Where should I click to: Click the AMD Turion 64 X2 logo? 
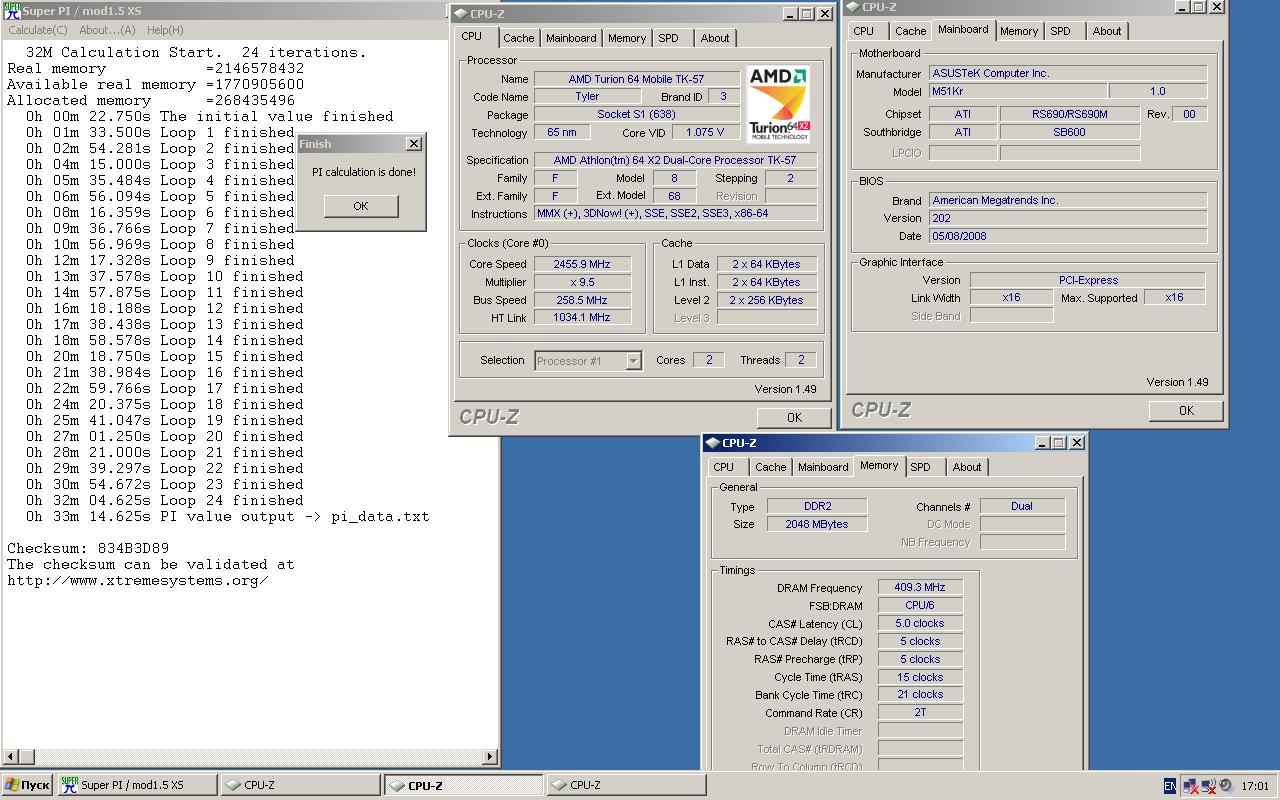778,104
